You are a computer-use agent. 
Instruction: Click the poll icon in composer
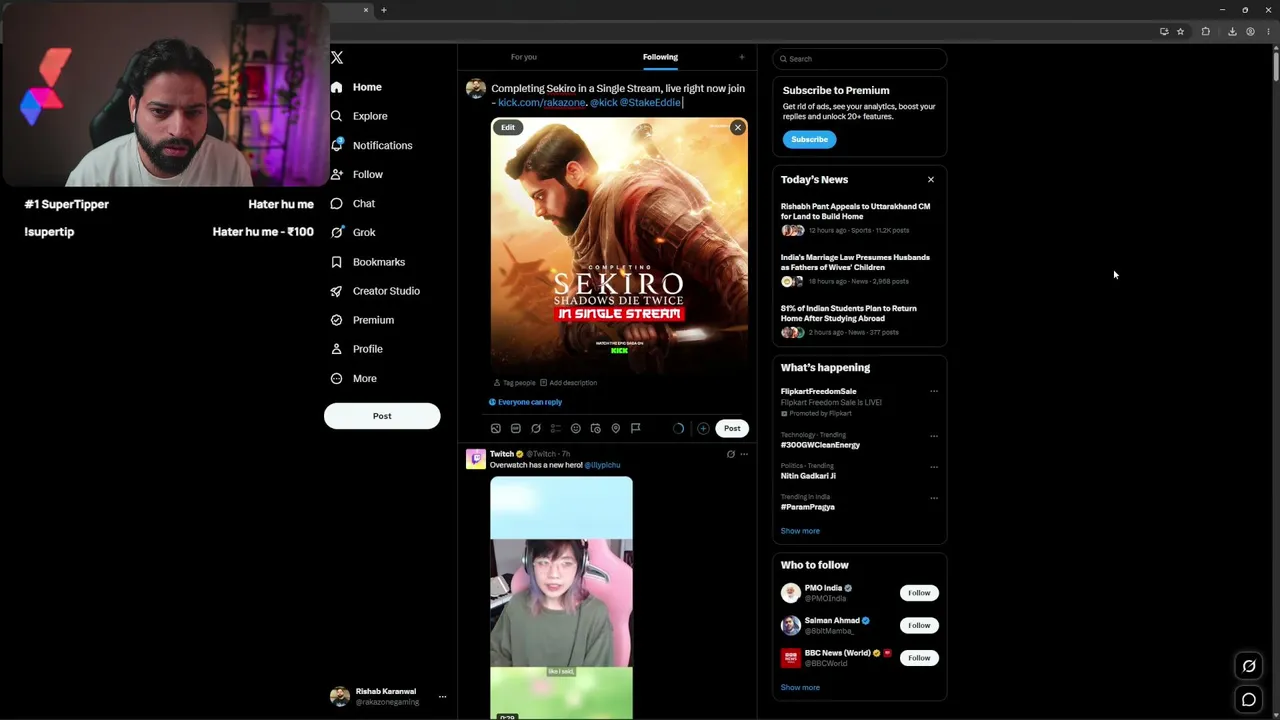pyautogui.click(x=556, y=429)
